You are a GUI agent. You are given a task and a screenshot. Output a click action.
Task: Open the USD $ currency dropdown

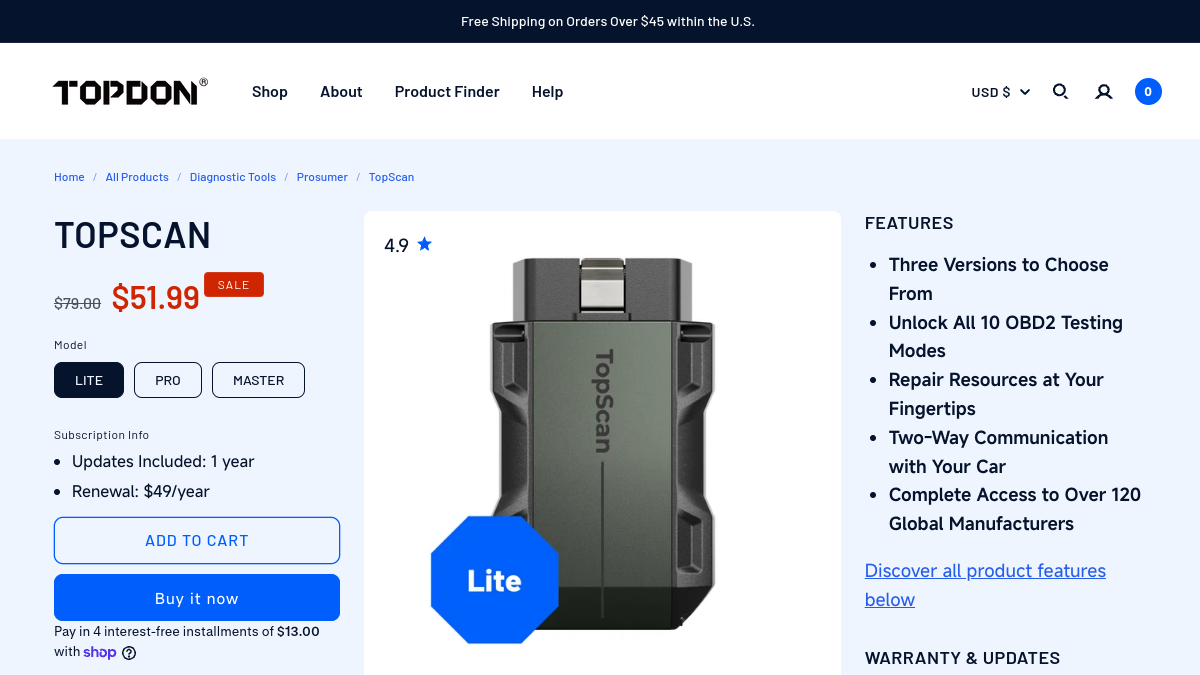(x=1001, y=92)
